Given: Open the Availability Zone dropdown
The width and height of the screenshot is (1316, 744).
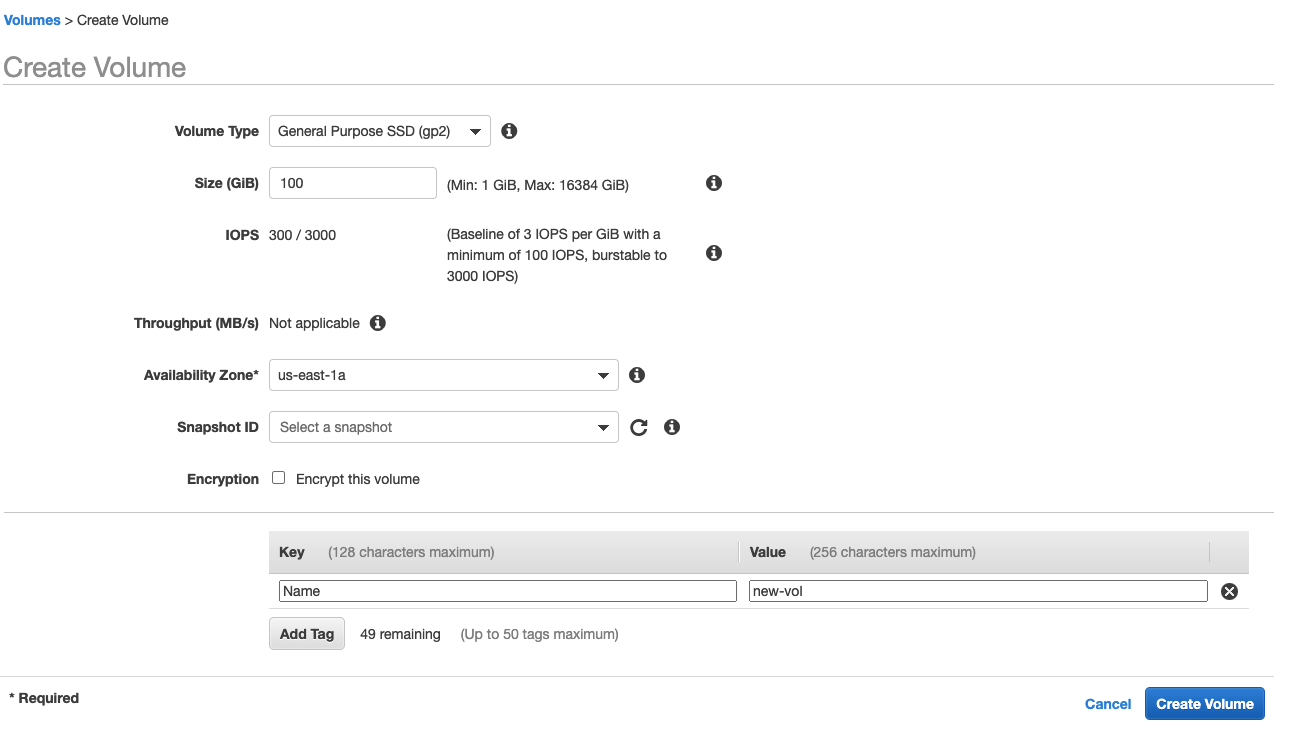Looking at the screenshot, I should [x=444, y=375].
